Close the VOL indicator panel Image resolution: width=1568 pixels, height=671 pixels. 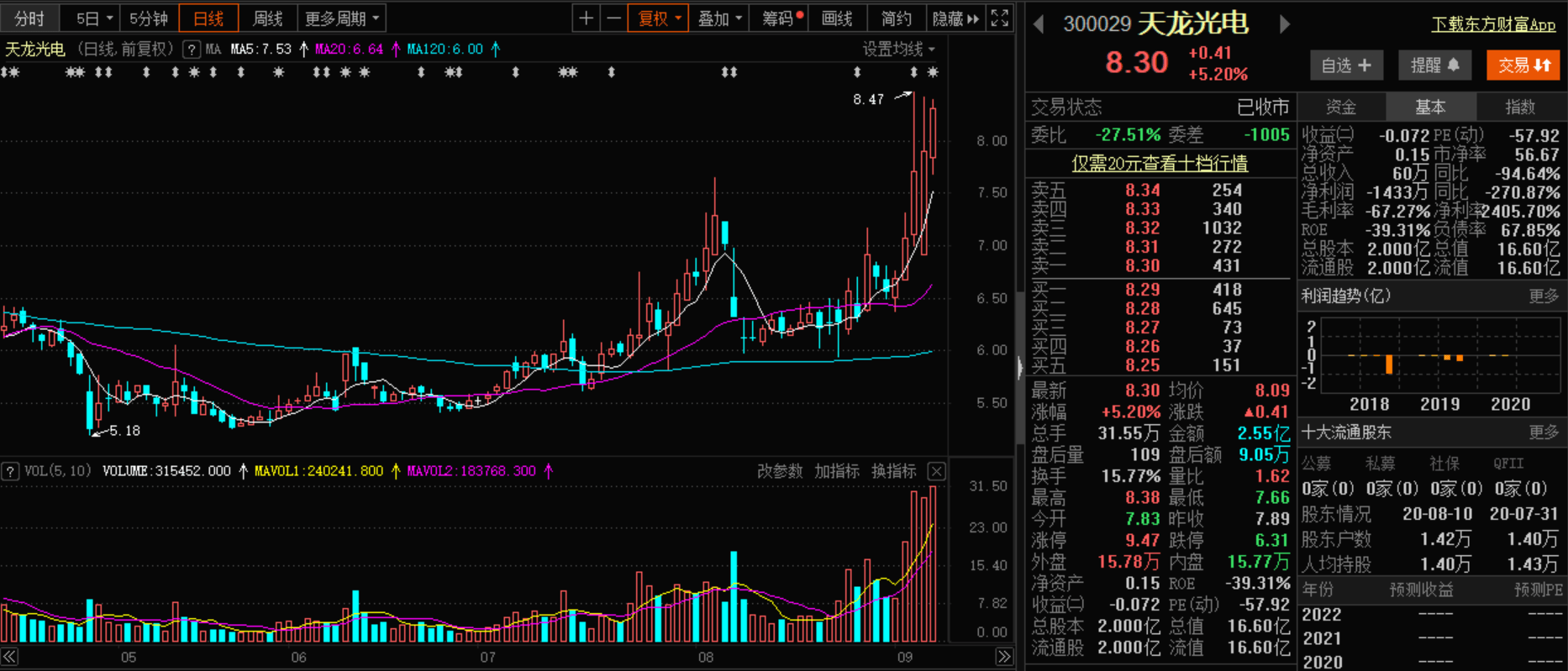(x=936, y=471)
